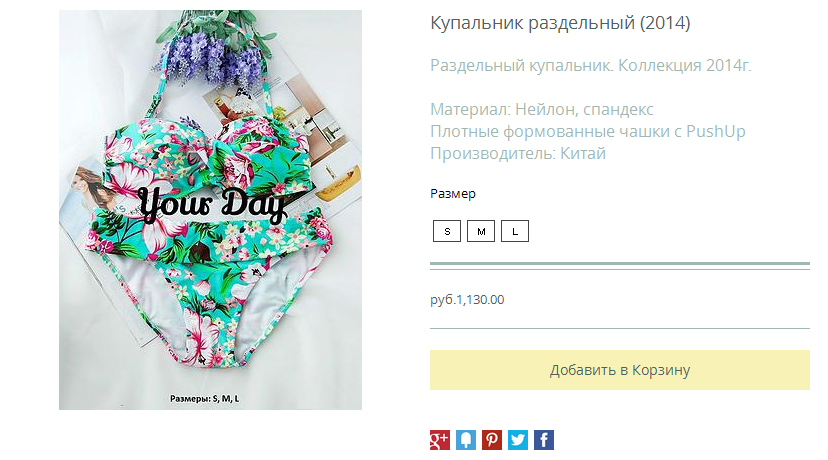Image resolution: width=828 pixels, height=460 pixels.
Task: Share on Facebook icon
Action: 544,440
